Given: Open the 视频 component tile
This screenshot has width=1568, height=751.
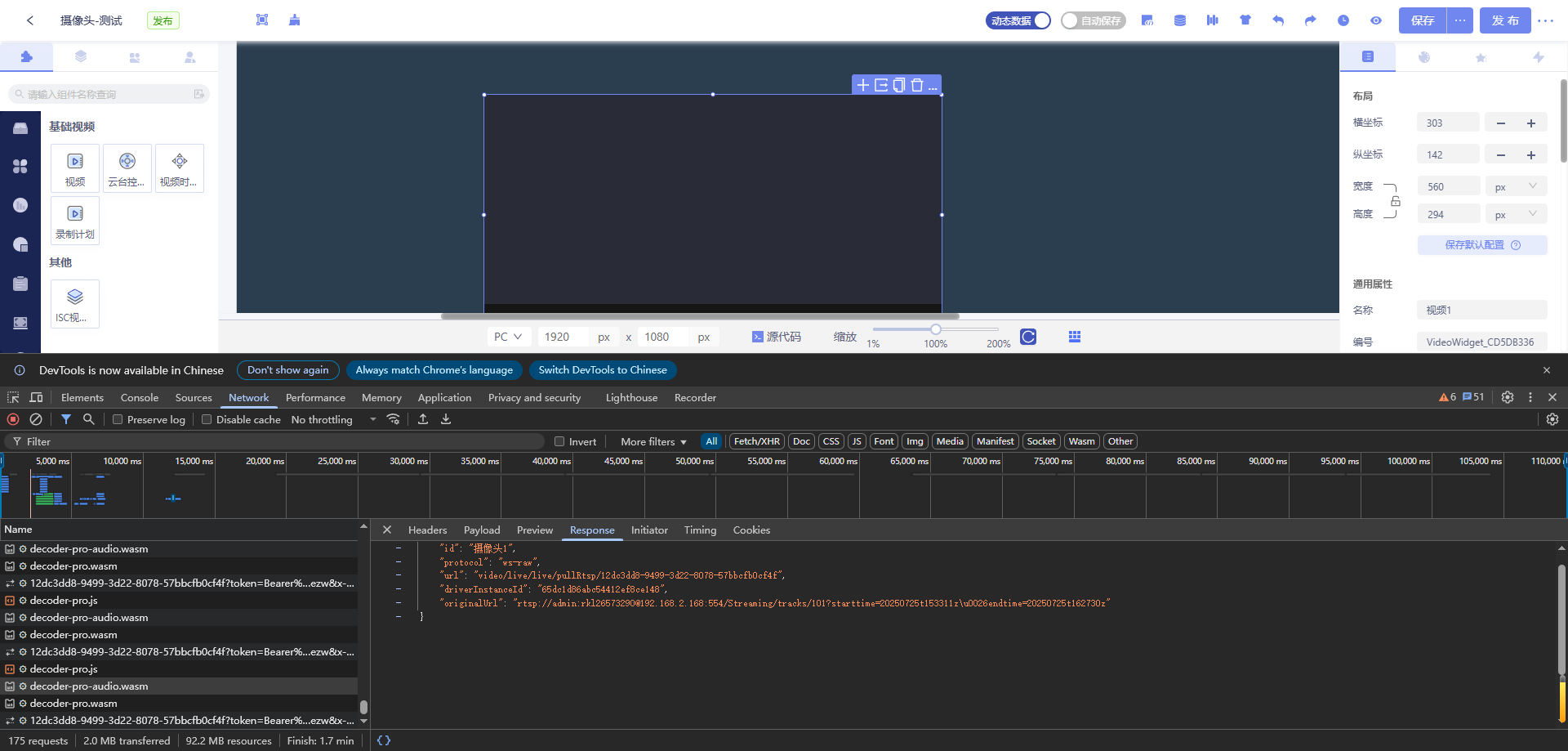Looking at the screenshot, I should point(75,168).
